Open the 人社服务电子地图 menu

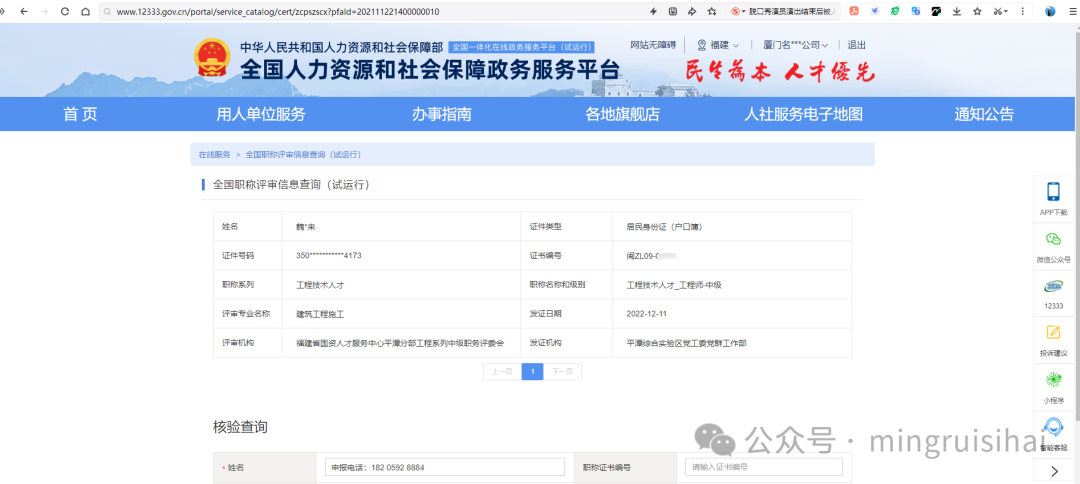pos(803,114)
